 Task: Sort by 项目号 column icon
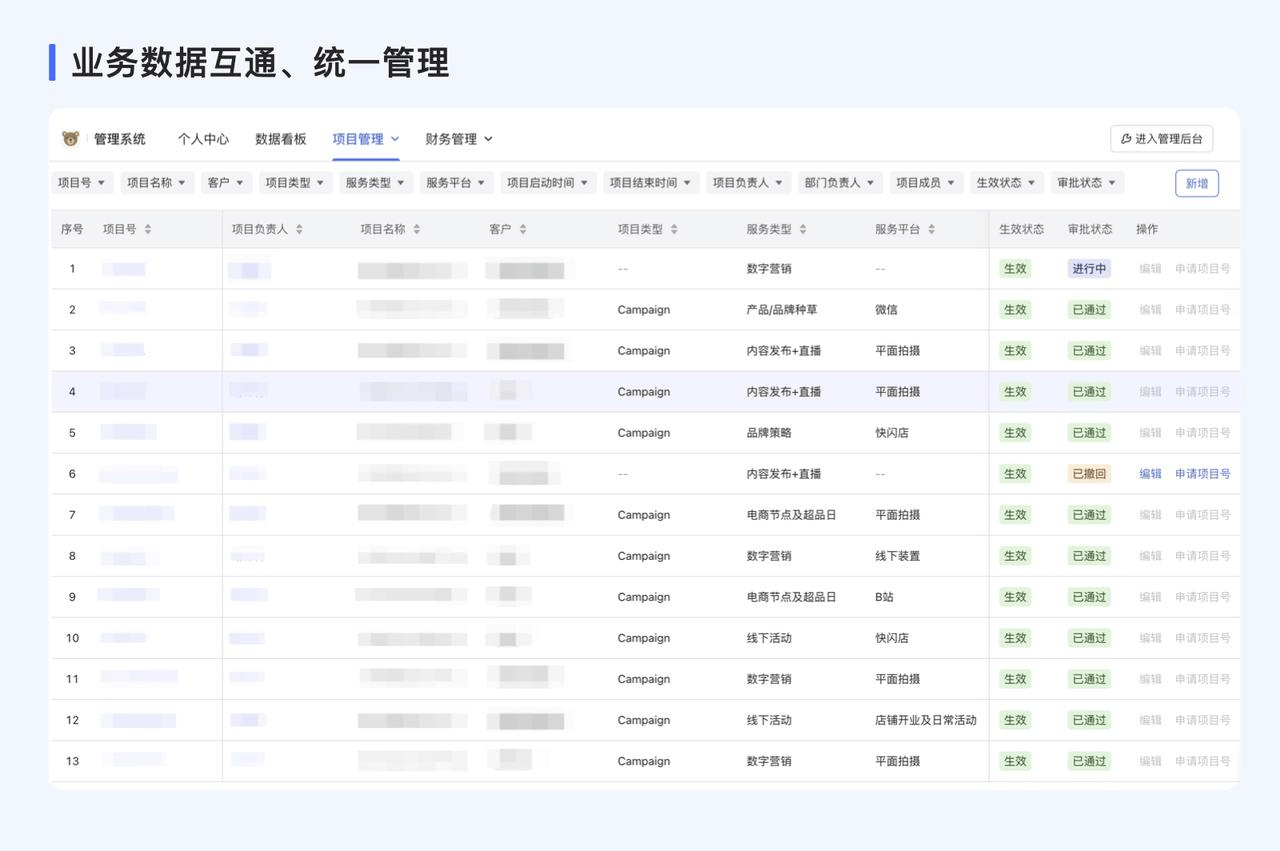pos(148,229)
